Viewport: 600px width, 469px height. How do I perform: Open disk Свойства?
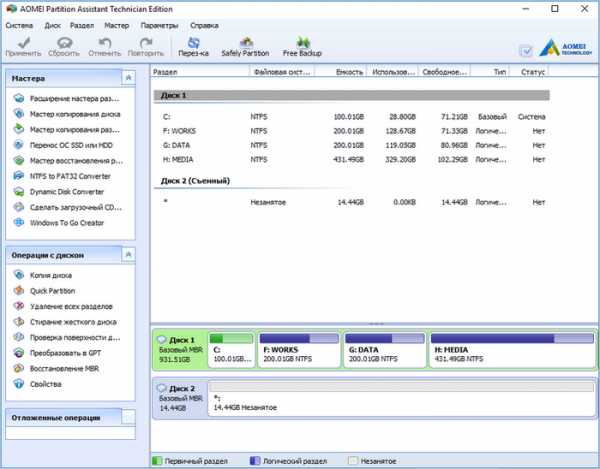tap(38, 384)
